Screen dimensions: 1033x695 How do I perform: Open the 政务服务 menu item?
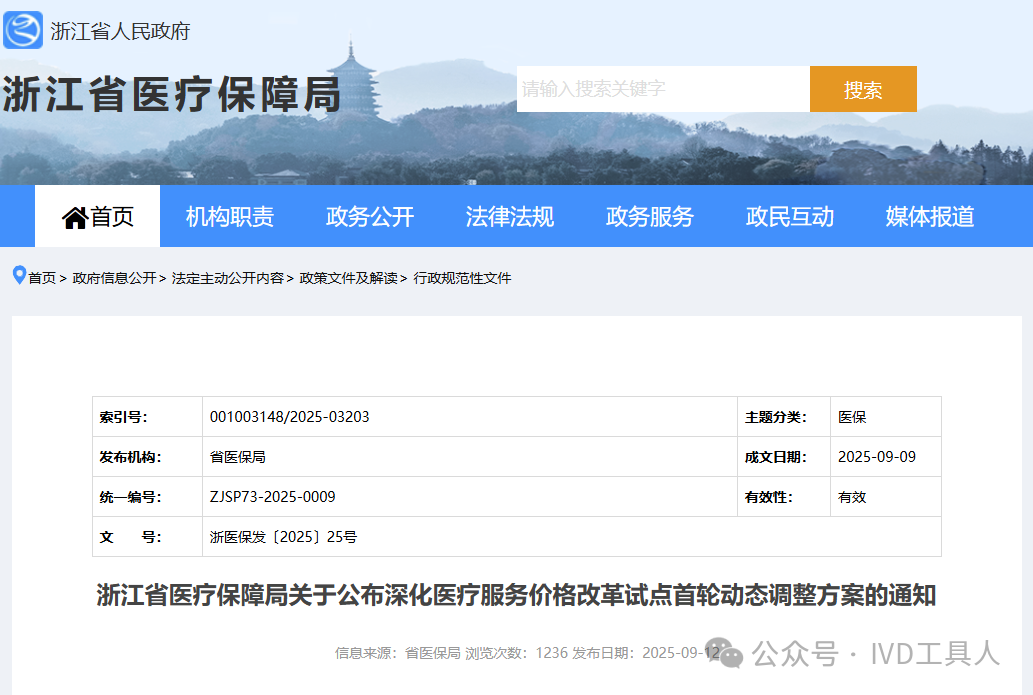[650, 217]
